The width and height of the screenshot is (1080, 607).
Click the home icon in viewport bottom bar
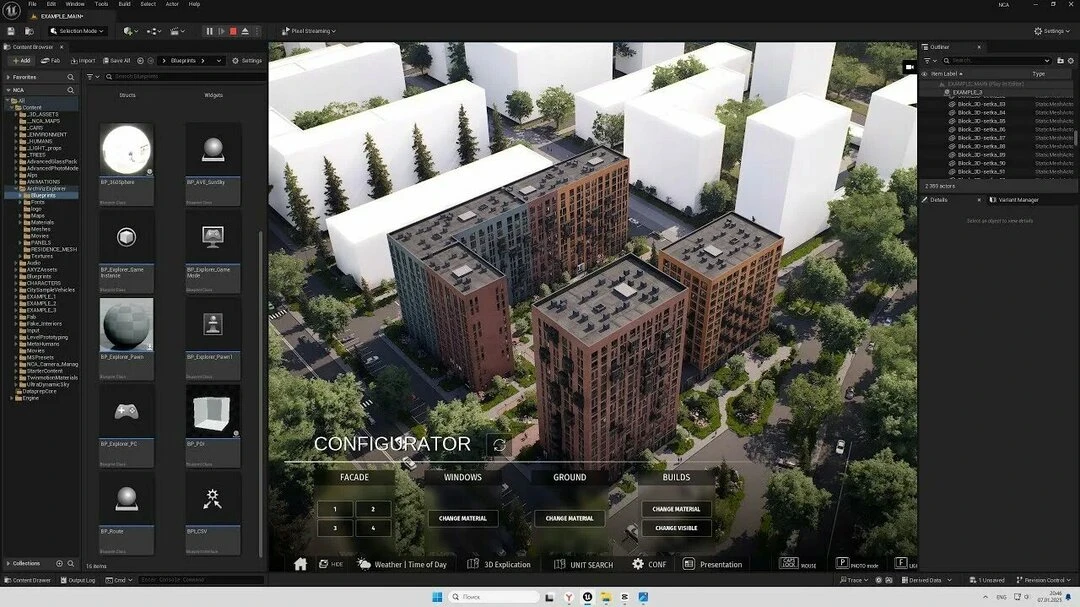tap(300, 564)
